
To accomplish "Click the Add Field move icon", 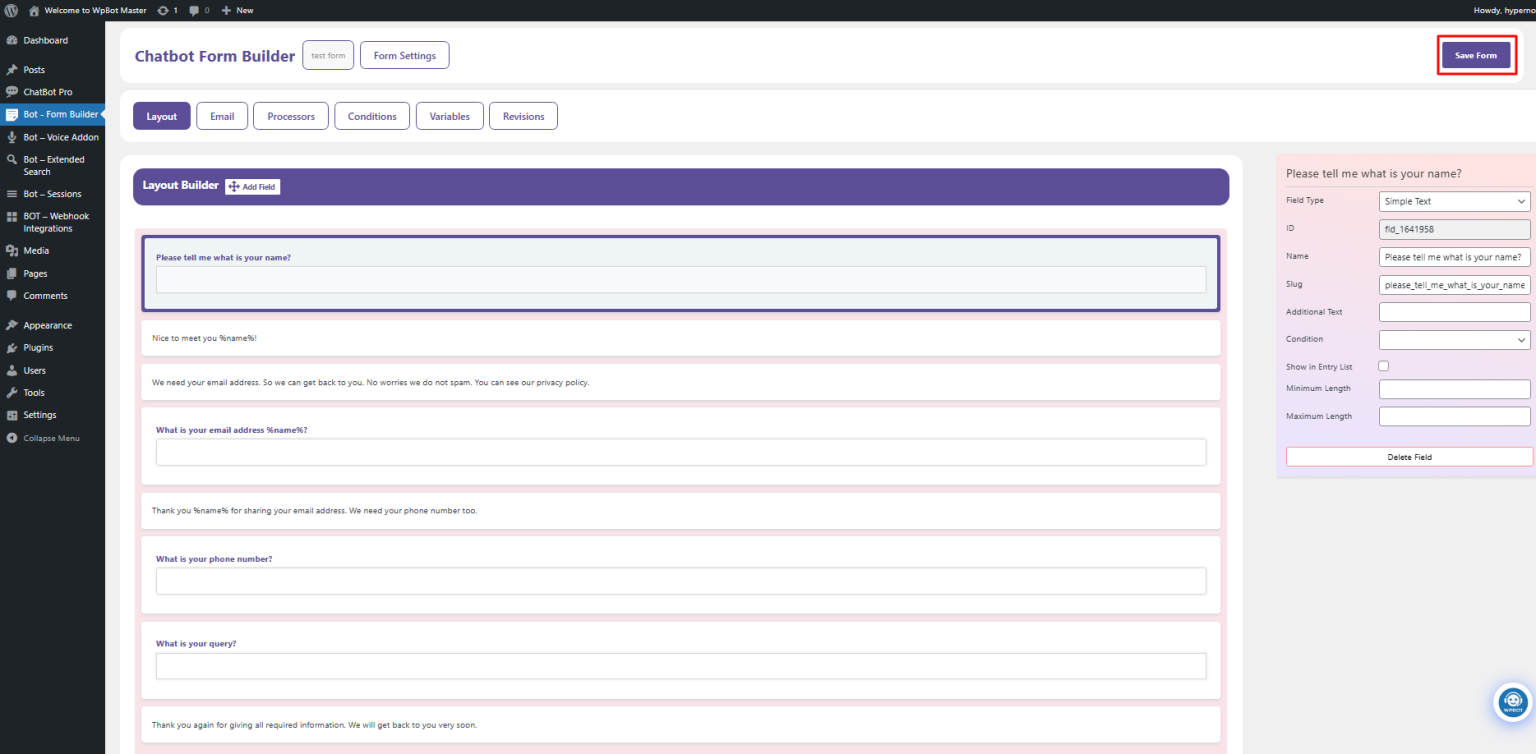I will point(234,186).
